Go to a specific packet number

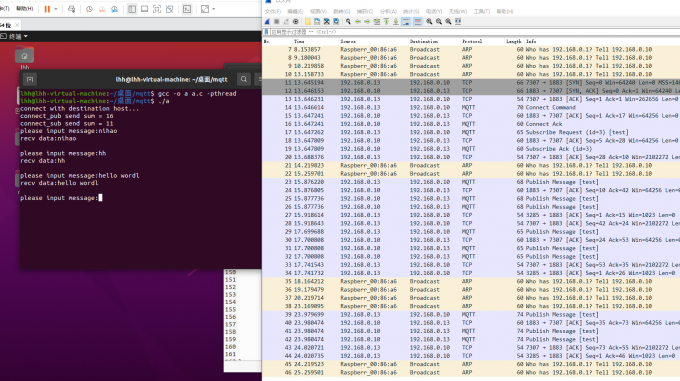click(x=377, y=21)
